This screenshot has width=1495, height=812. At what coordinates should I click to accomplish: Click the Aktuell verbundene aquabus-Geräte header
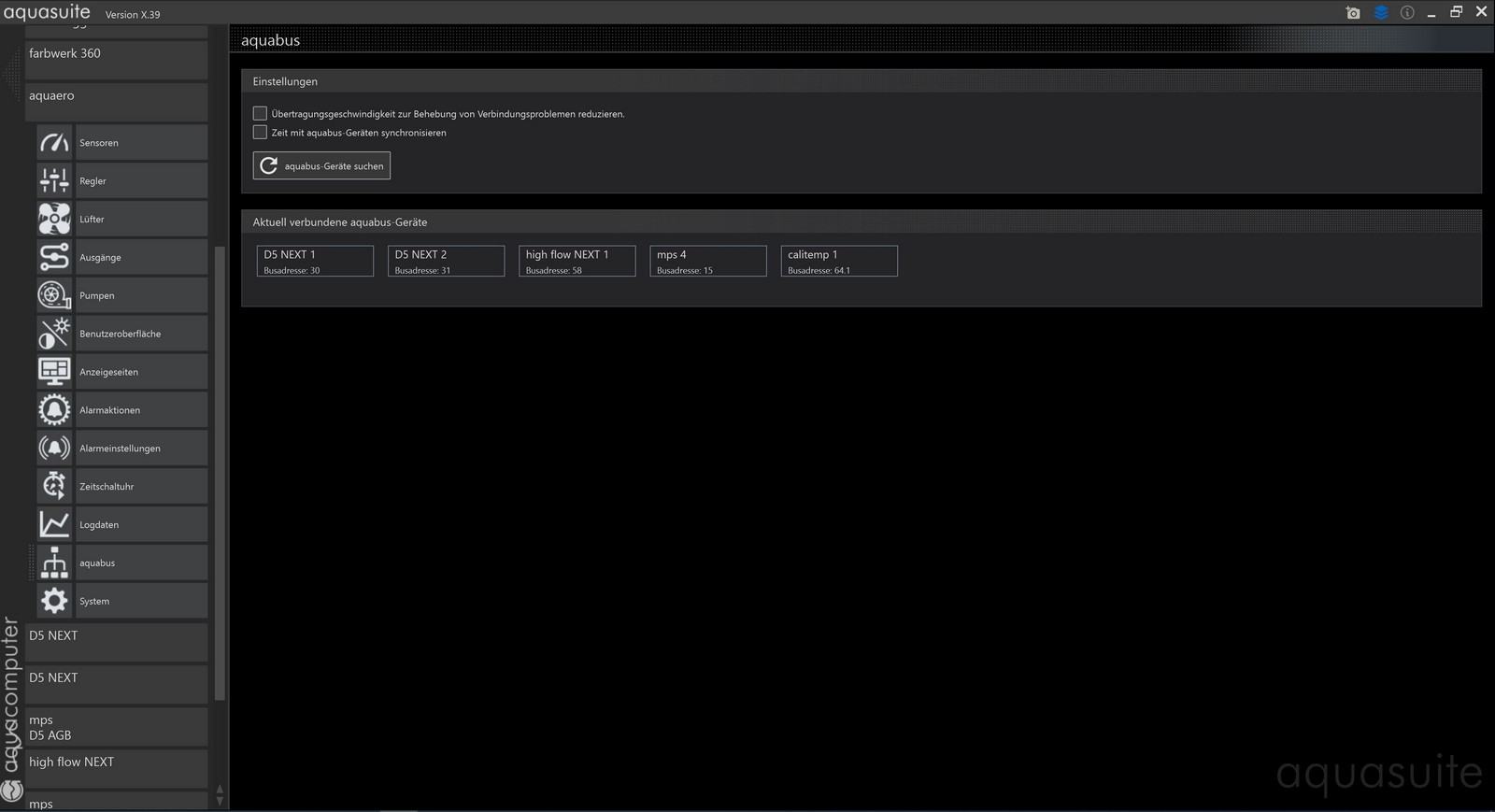(861, 222)
